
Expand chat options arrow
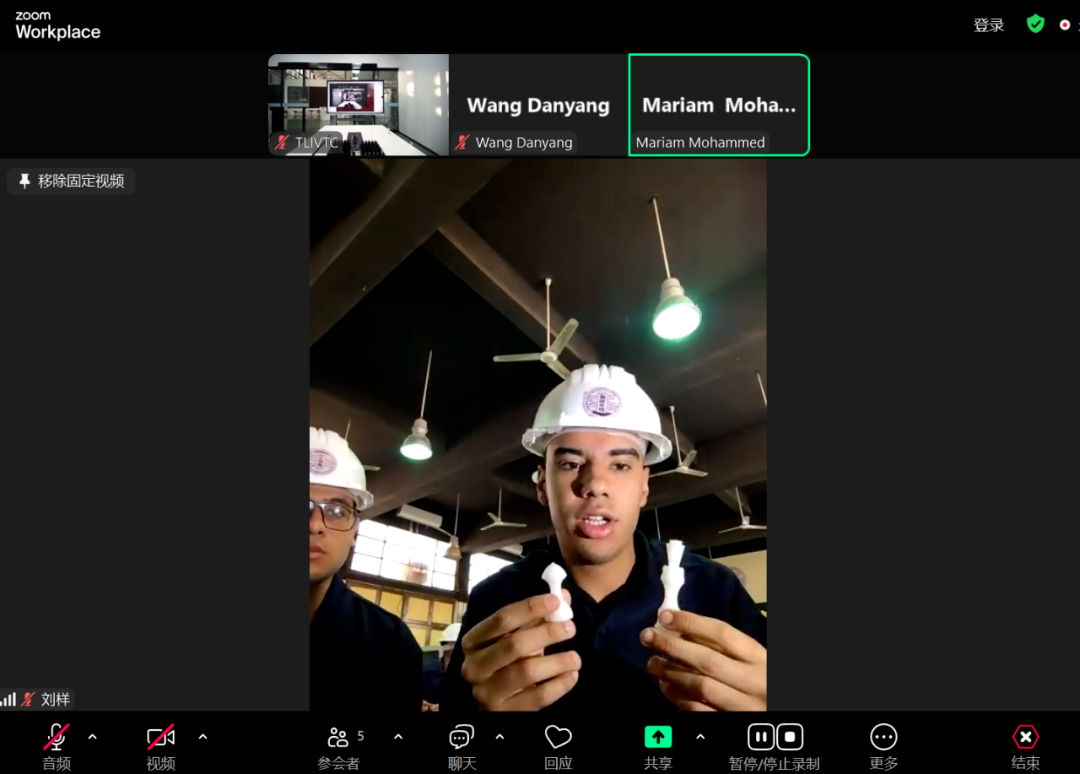pyautogui.click(x=500, y=737)
